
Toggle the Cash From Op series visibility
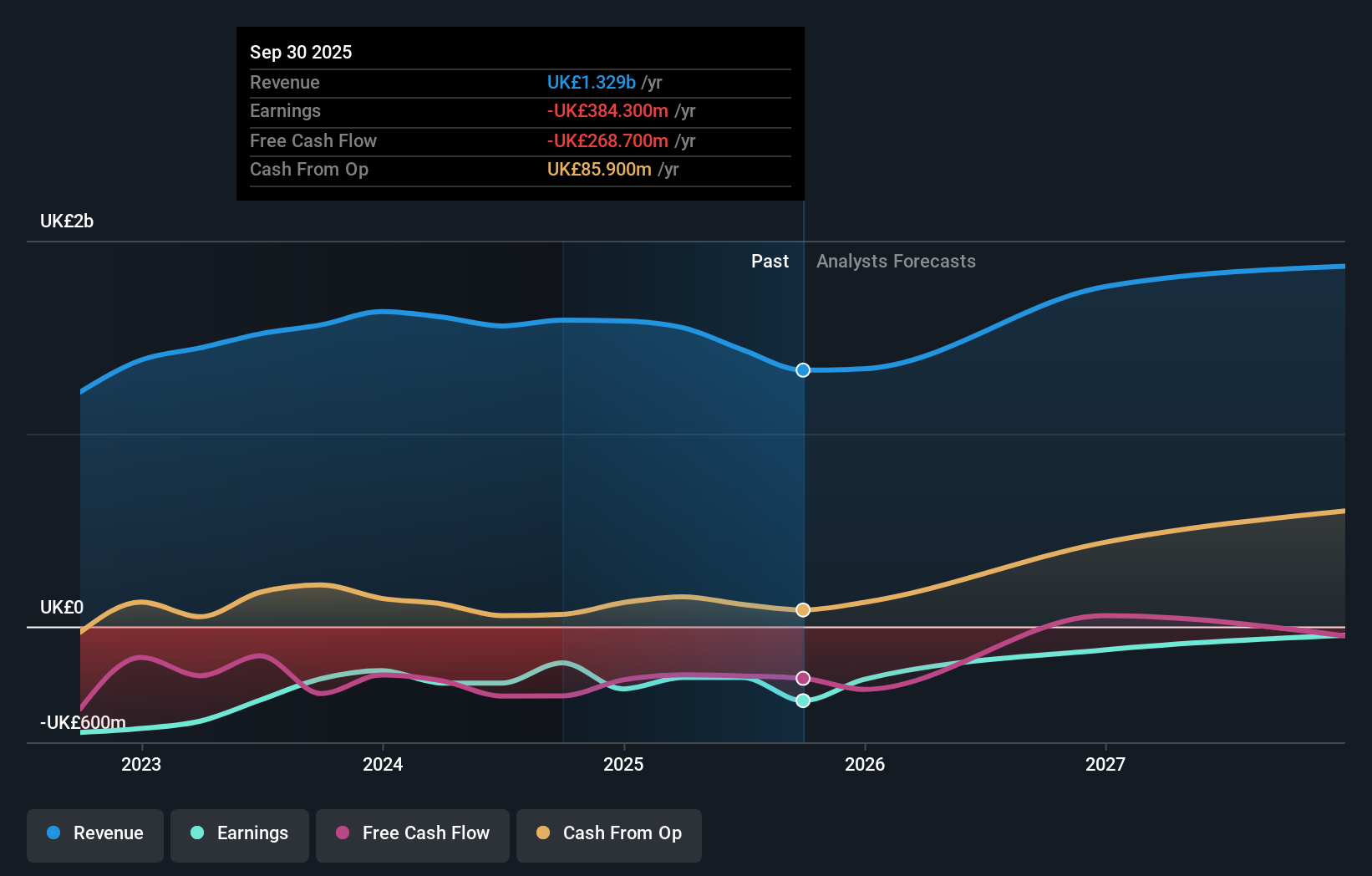(x=609, y=833)
